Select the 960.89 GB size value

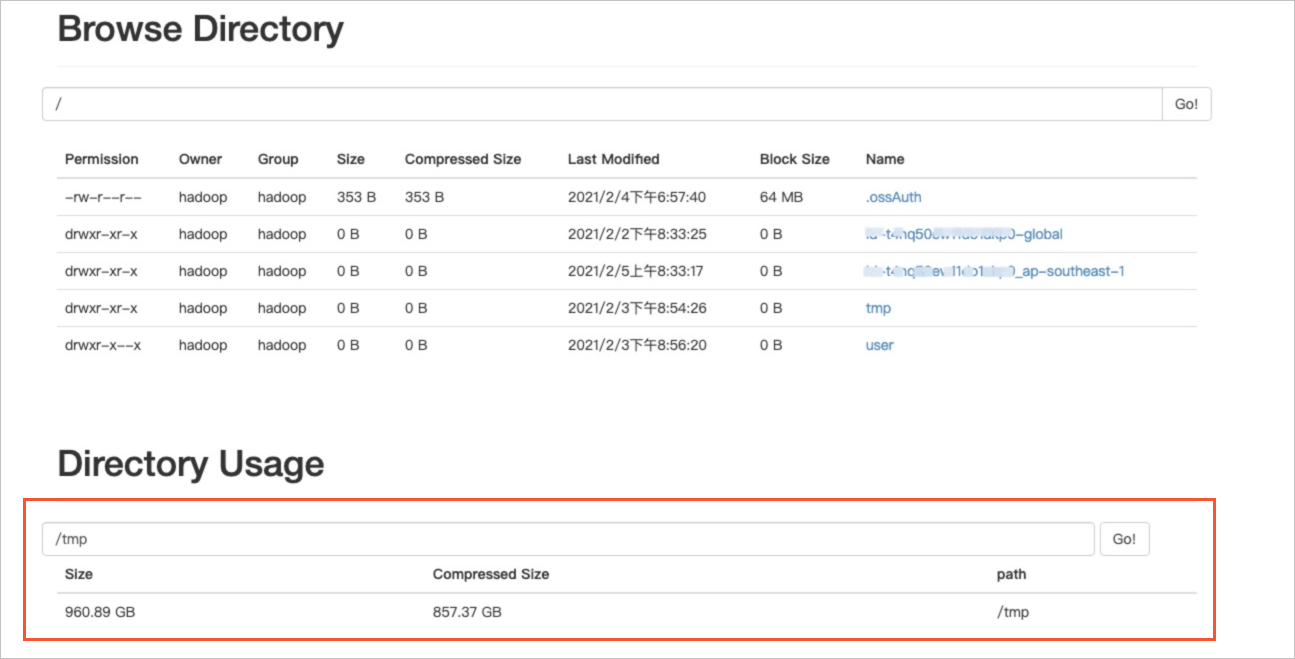pos(100,612)
